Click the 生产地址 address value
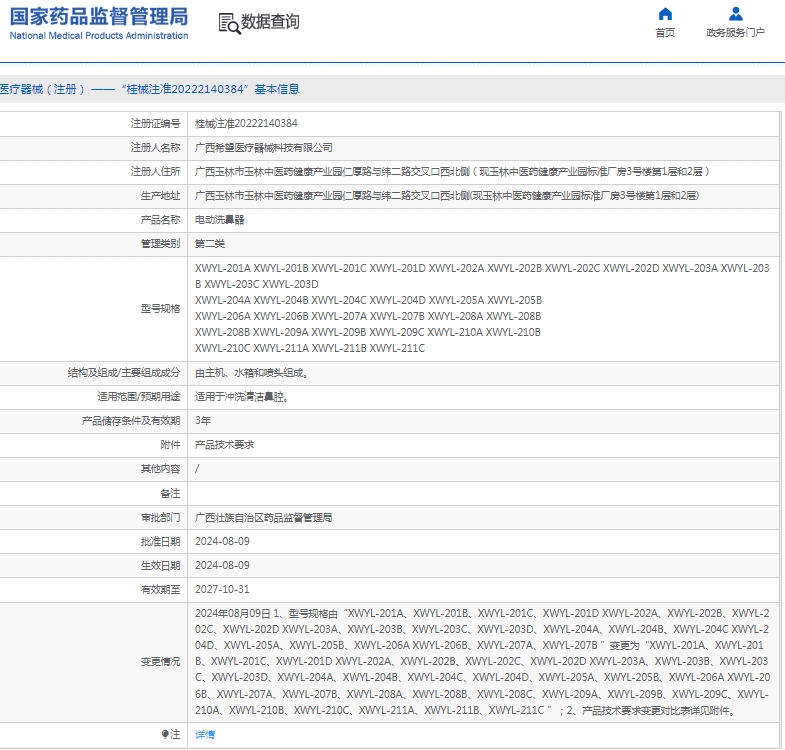The width and height of the screenshot is (785, 750). click(447, 196)
